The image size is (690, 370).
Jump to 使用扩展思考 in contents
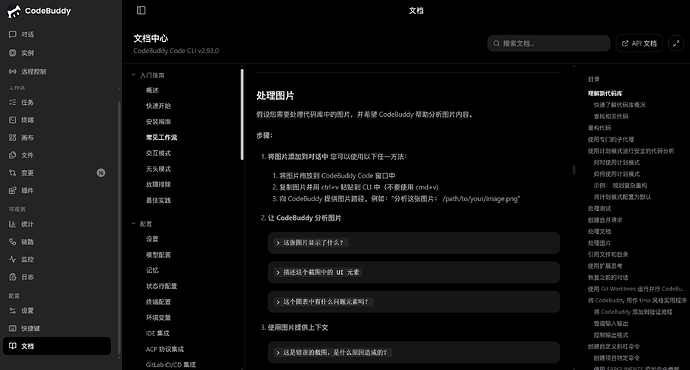click(605, 266)
